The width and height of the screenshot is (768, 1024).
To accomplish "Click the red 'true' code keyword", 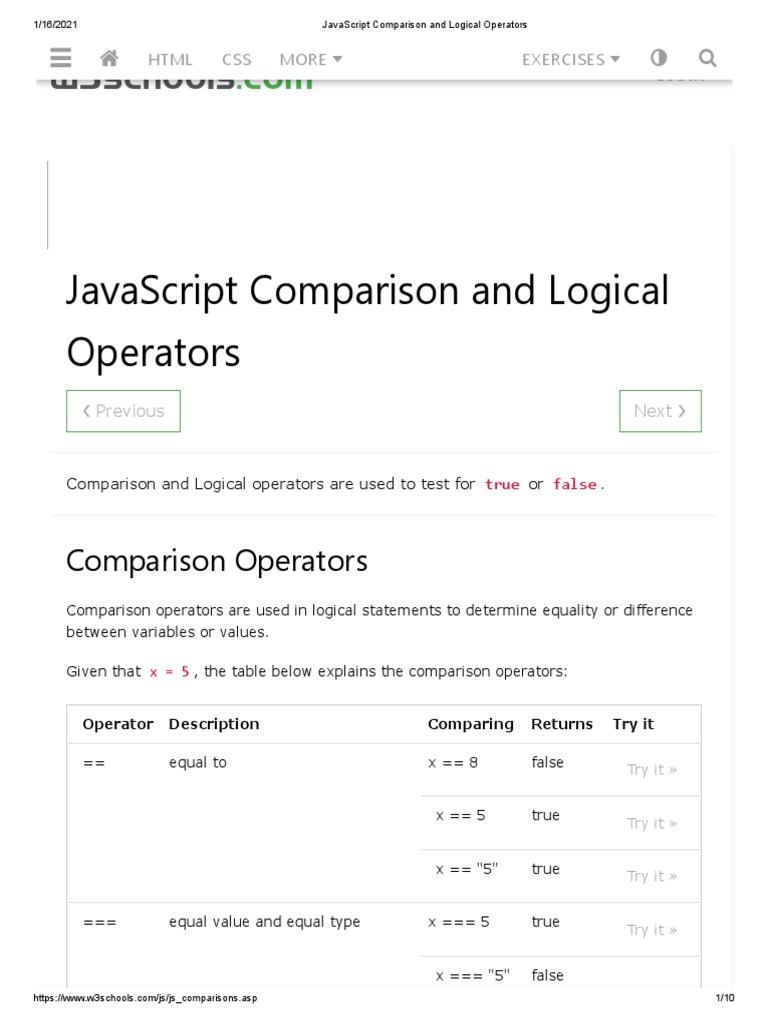I will click(x=502, y=485).
